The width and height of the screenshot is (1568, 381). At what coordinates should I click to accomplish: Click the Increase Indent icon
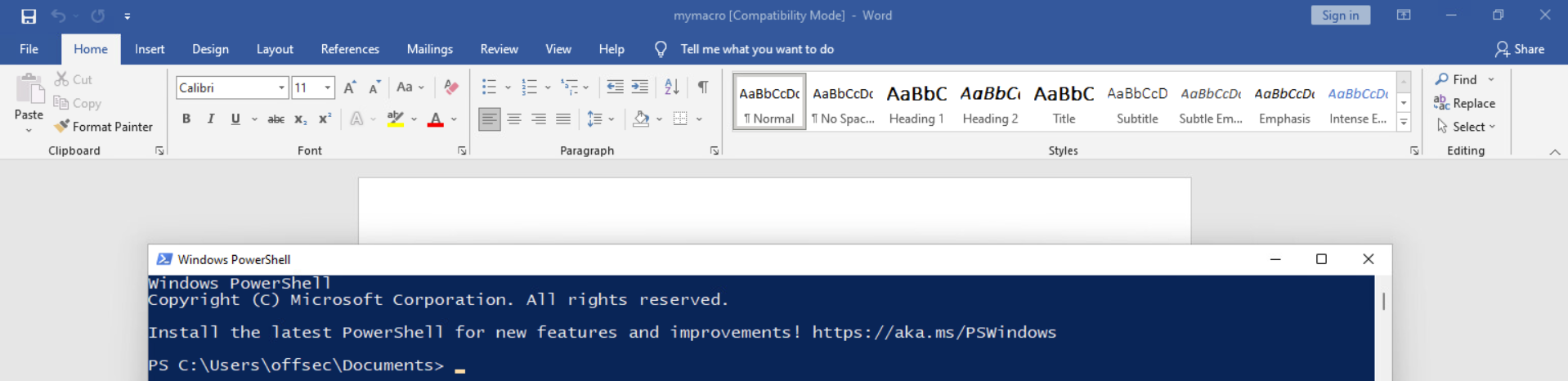[640, 87]
